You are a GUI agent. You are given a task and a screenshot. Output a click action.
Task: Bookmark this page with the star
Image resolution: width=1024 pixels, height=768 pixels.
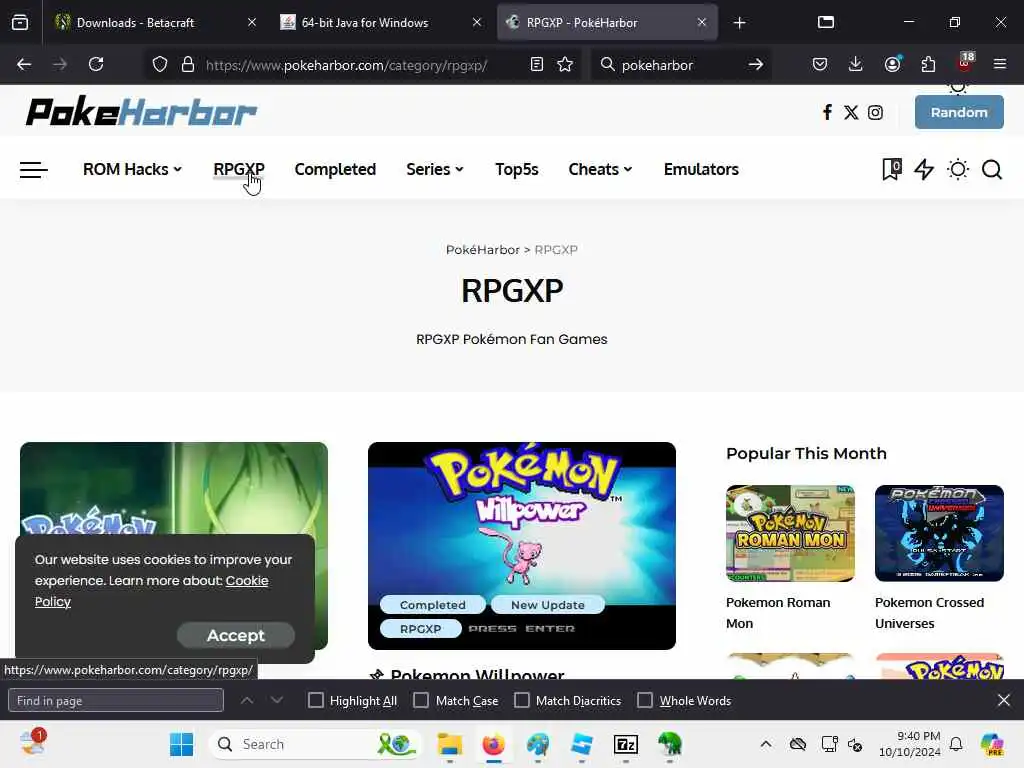point(565,64)
